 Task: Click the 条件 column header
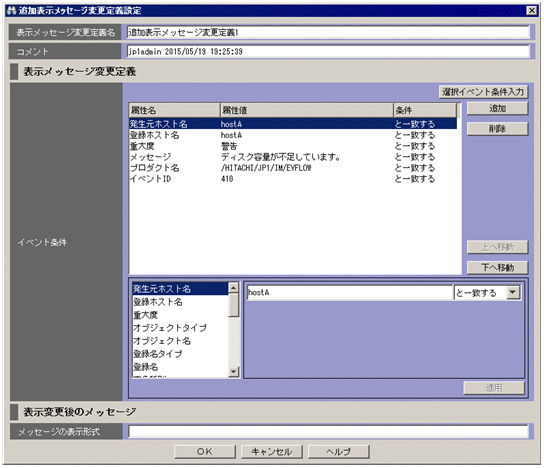(x=425, y=110)
